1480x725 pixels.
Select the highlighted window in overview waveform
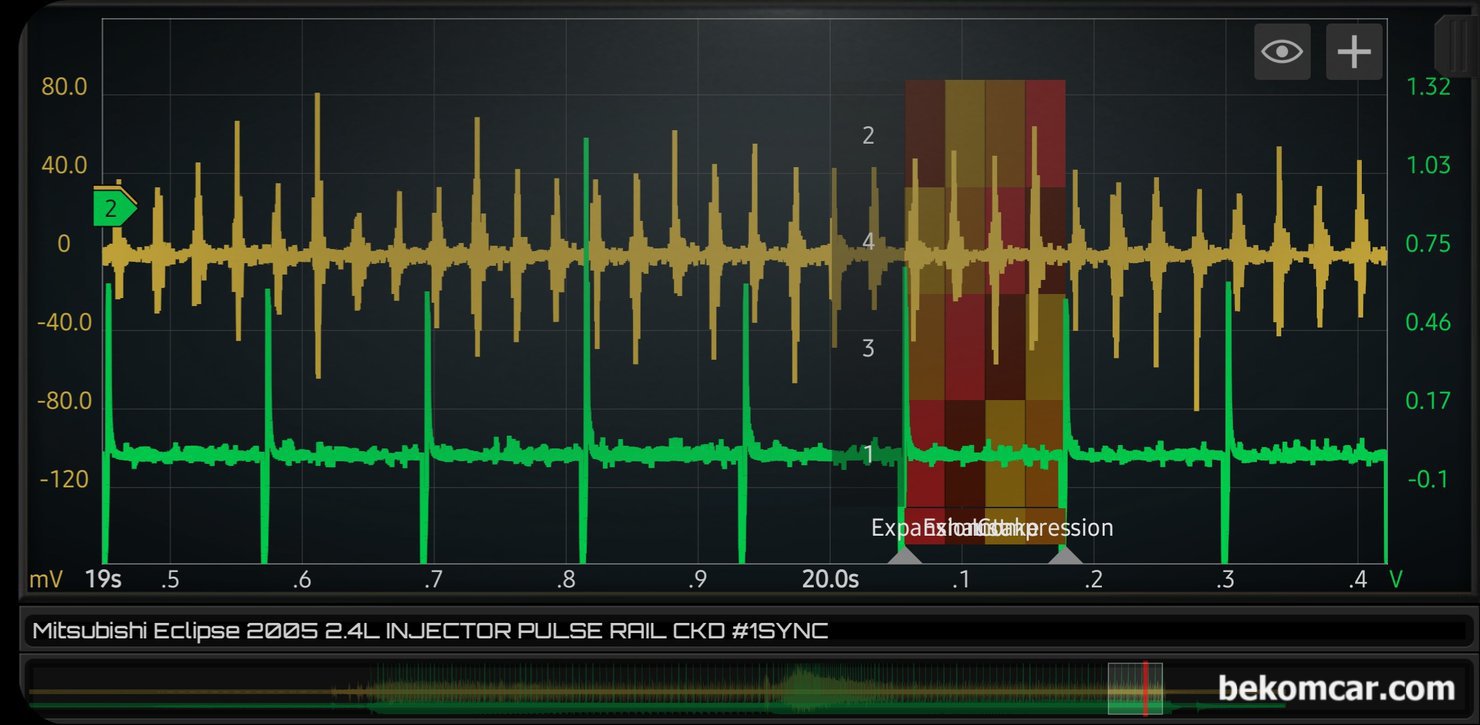(1135, 688)
